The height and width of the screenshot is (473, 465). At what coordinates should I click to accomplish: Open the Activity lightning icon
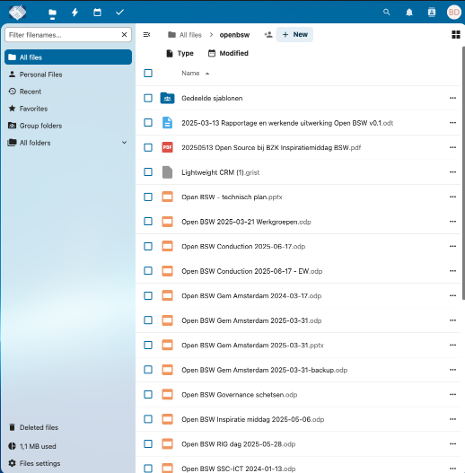point(75,12)
